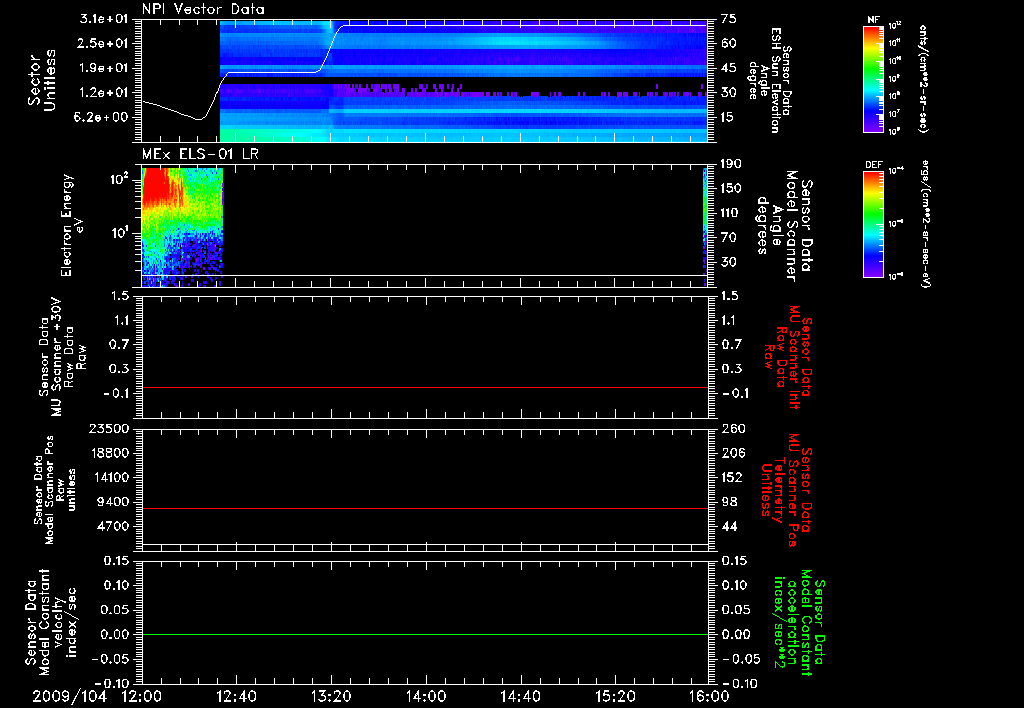Click the 18800 scanner position tick label

click(x=110, y=453)
